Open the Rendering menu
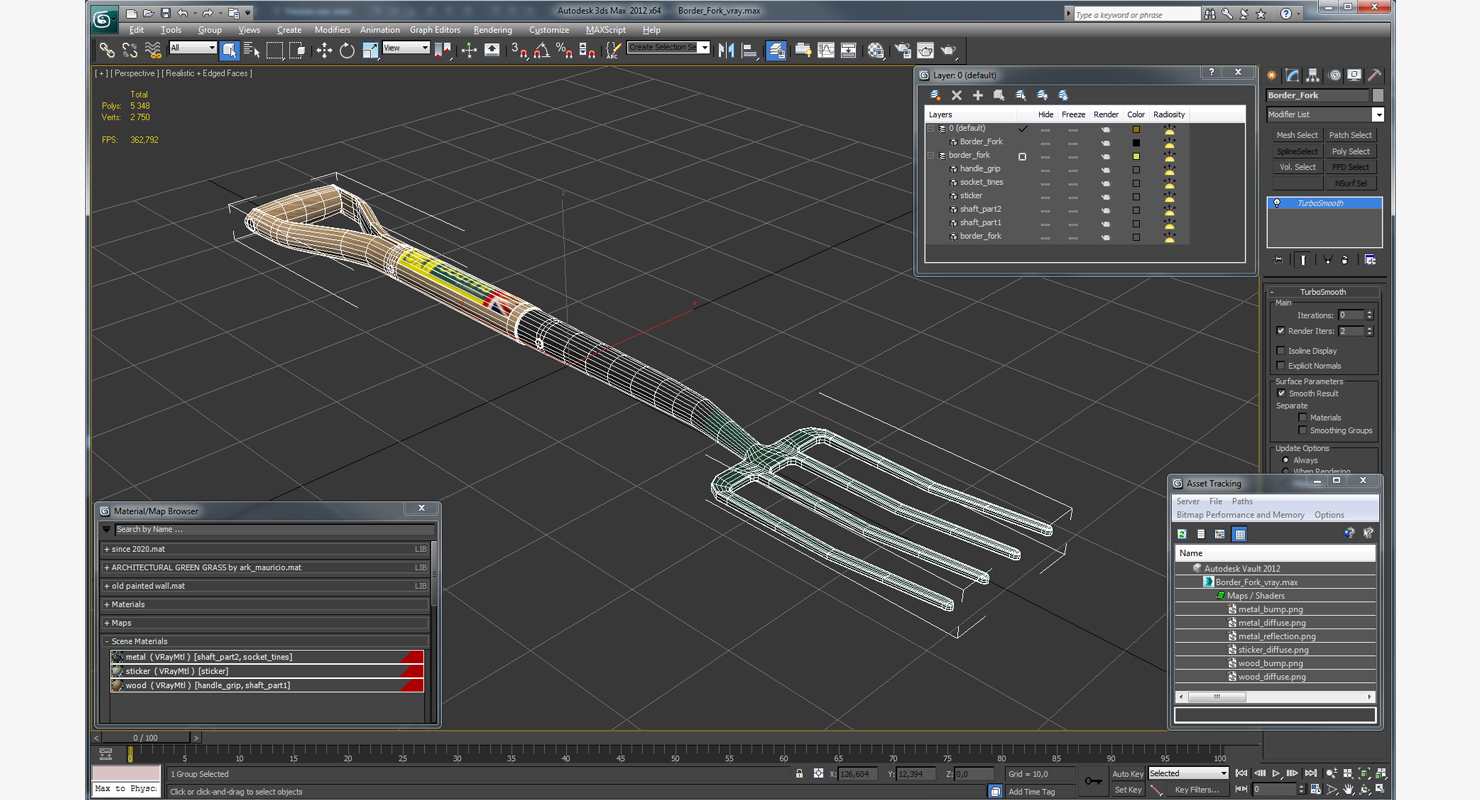The height and width of the screenshot is (800, 1480). 492,30
